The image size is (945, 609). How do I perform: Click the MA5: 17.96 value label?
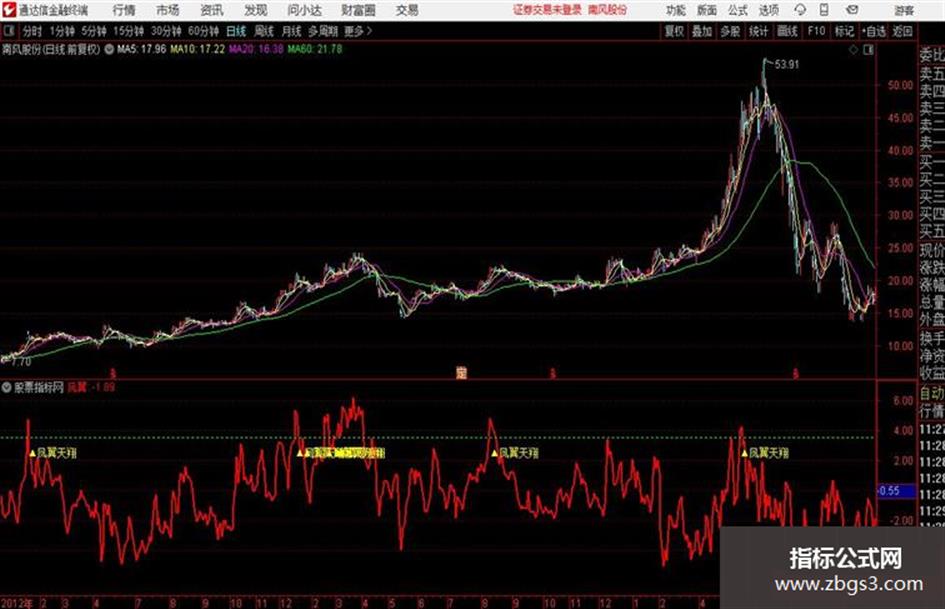point(142,49)
